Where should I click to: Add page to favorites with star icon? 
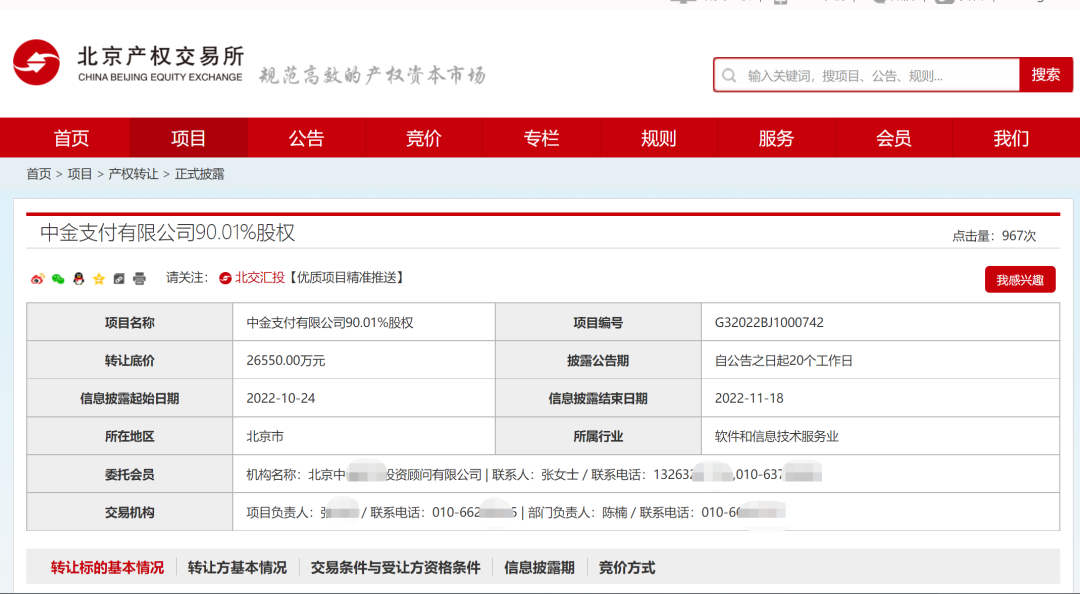[x=98, y=278]
